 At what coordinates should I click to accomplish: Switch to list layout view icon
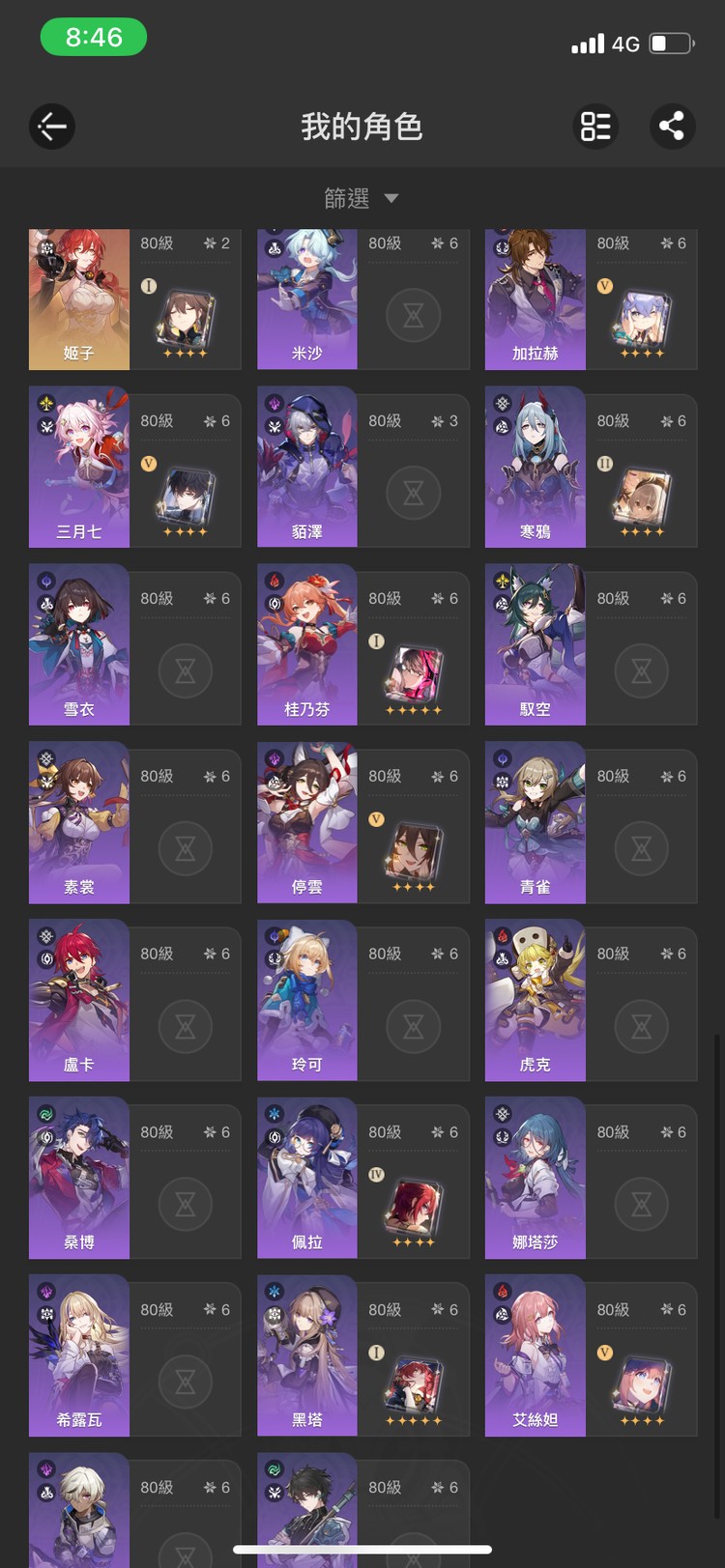[x=595, y=127]
